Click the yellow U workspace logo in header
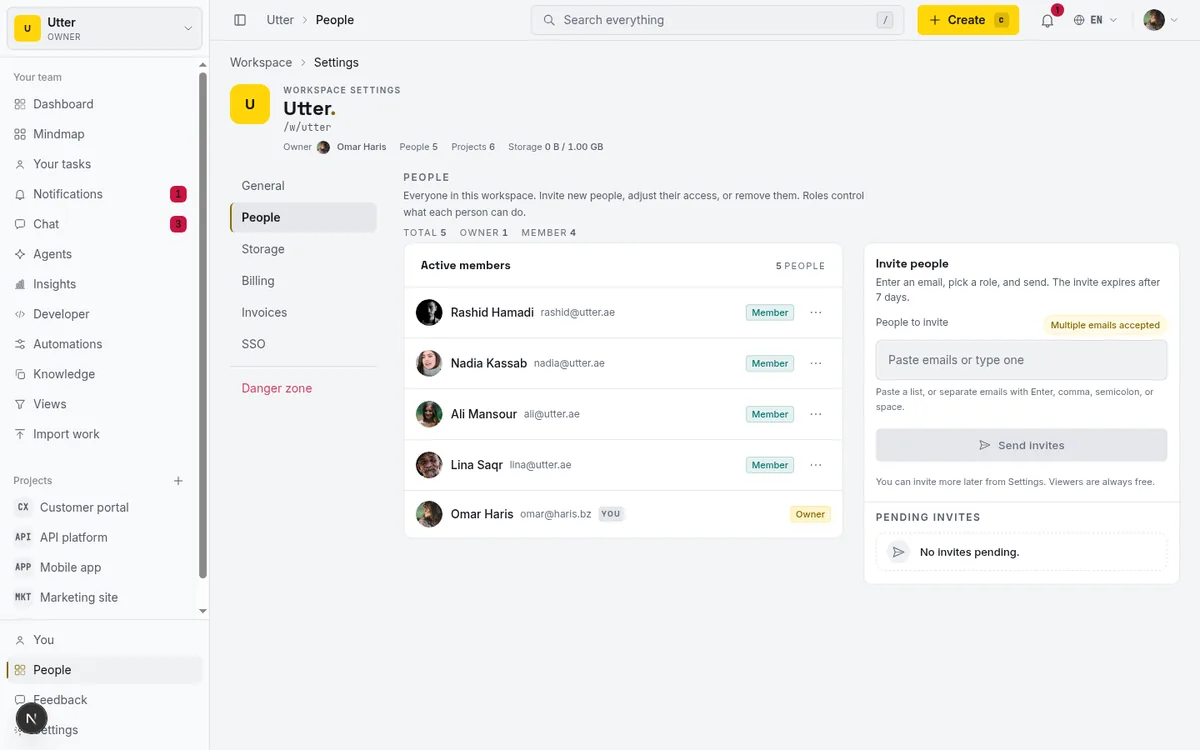 click(250, 104)
